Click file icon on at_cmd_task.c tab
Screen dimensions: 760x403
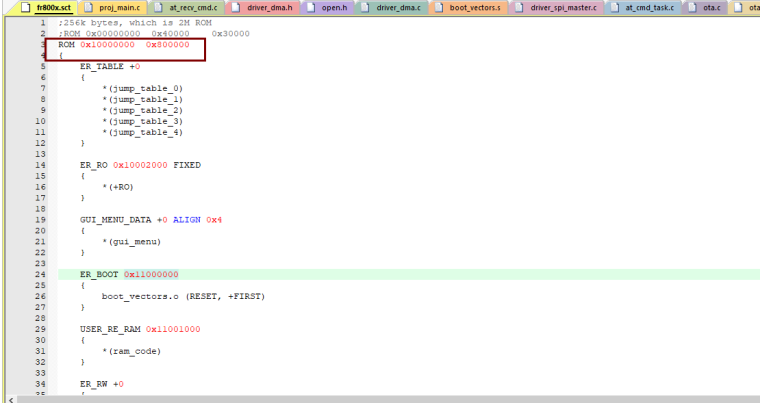coord(615,7)
